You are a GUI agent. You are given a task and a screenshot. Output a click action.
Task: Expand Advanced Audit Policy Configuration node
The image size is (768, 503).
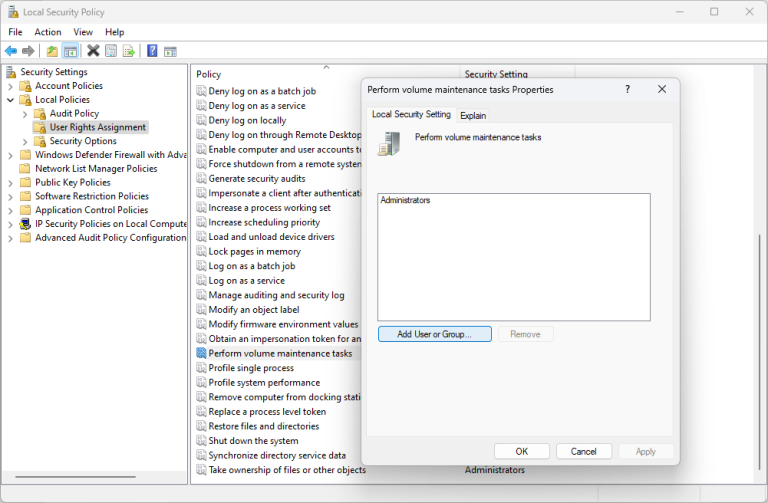coord(11,239)
